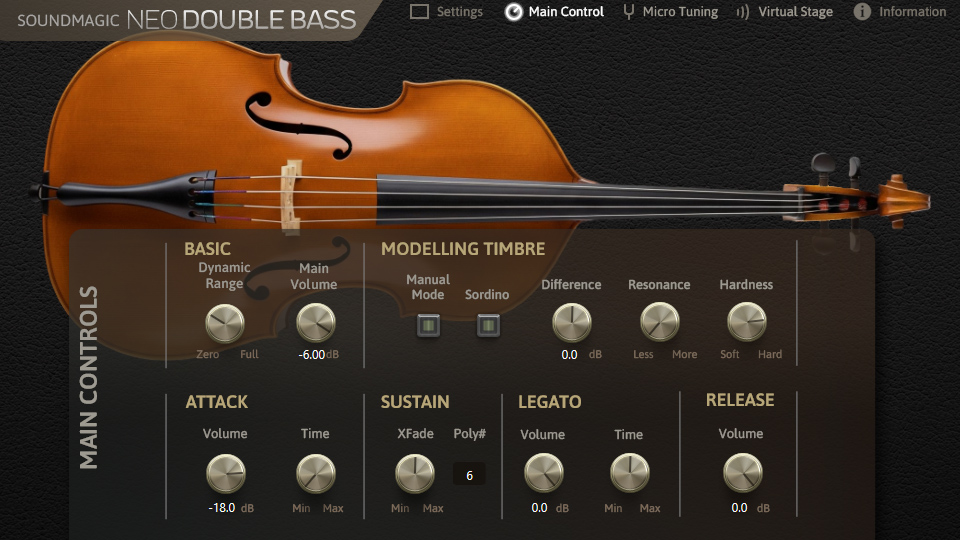The width and height of the screenshot is (960, 540).
Task: Click the Main Volume knob
Action: click(x=316, y=322)
